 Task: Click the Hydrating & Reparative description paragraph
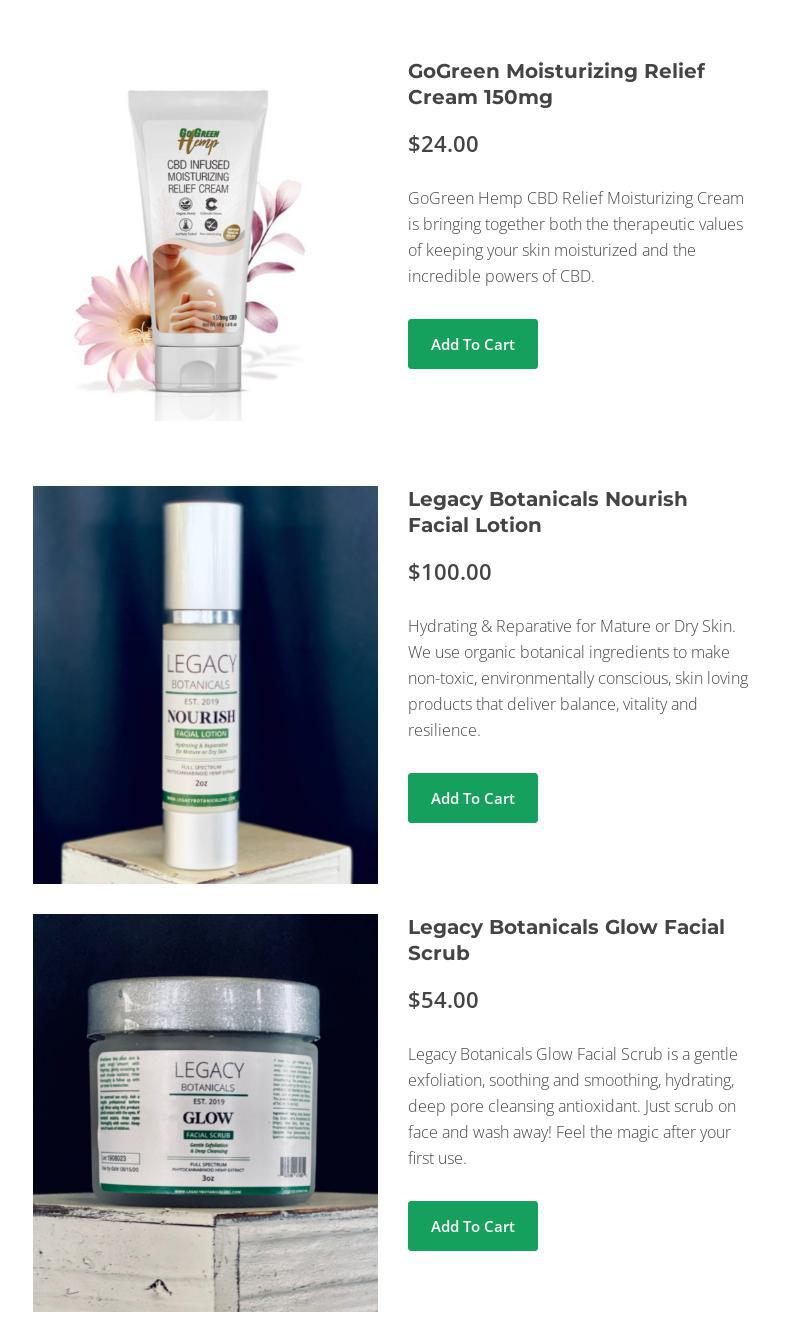[x=578, y=678]
